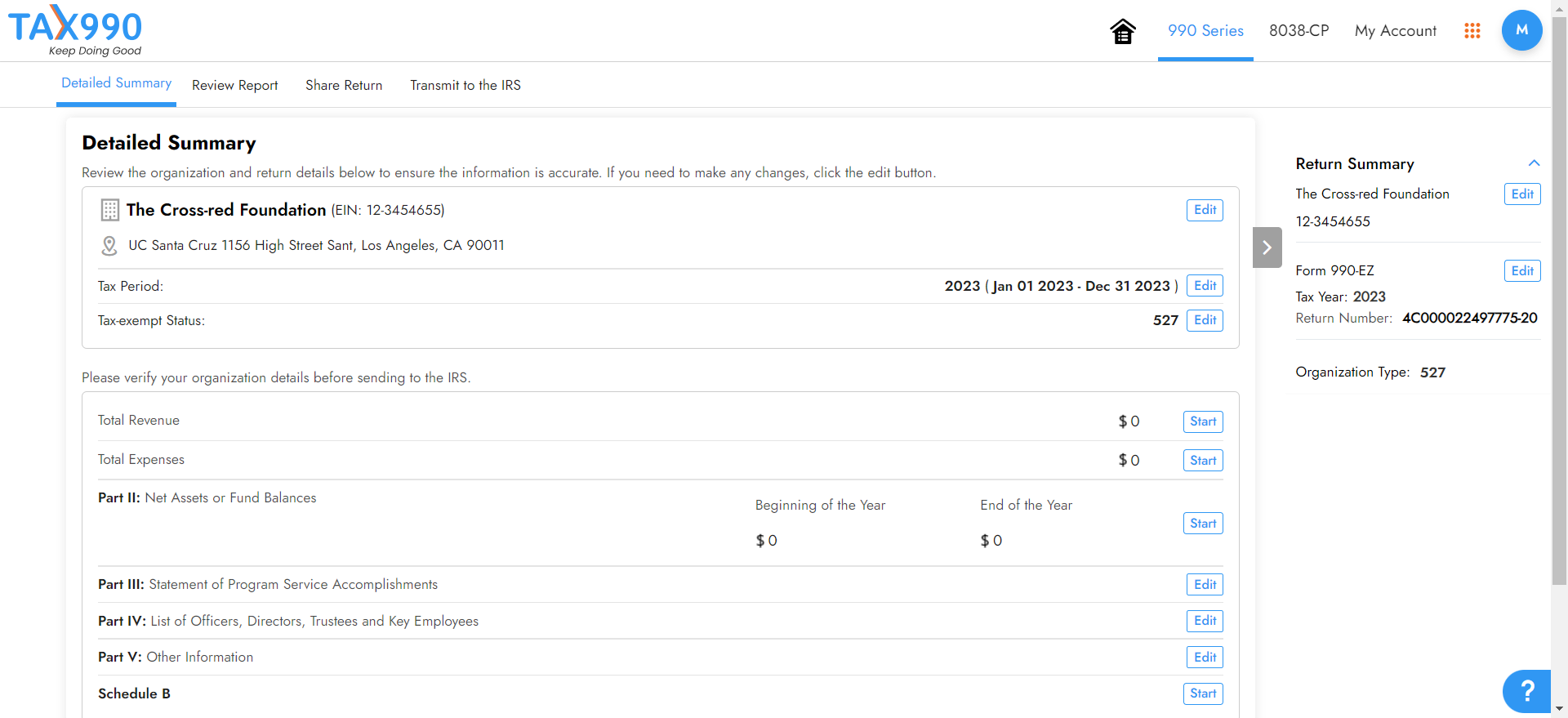Edit Form 990-EZ in Return Summary
Image resolution: width=1568 pixels, height=718 pixels.
[1522, 271]
